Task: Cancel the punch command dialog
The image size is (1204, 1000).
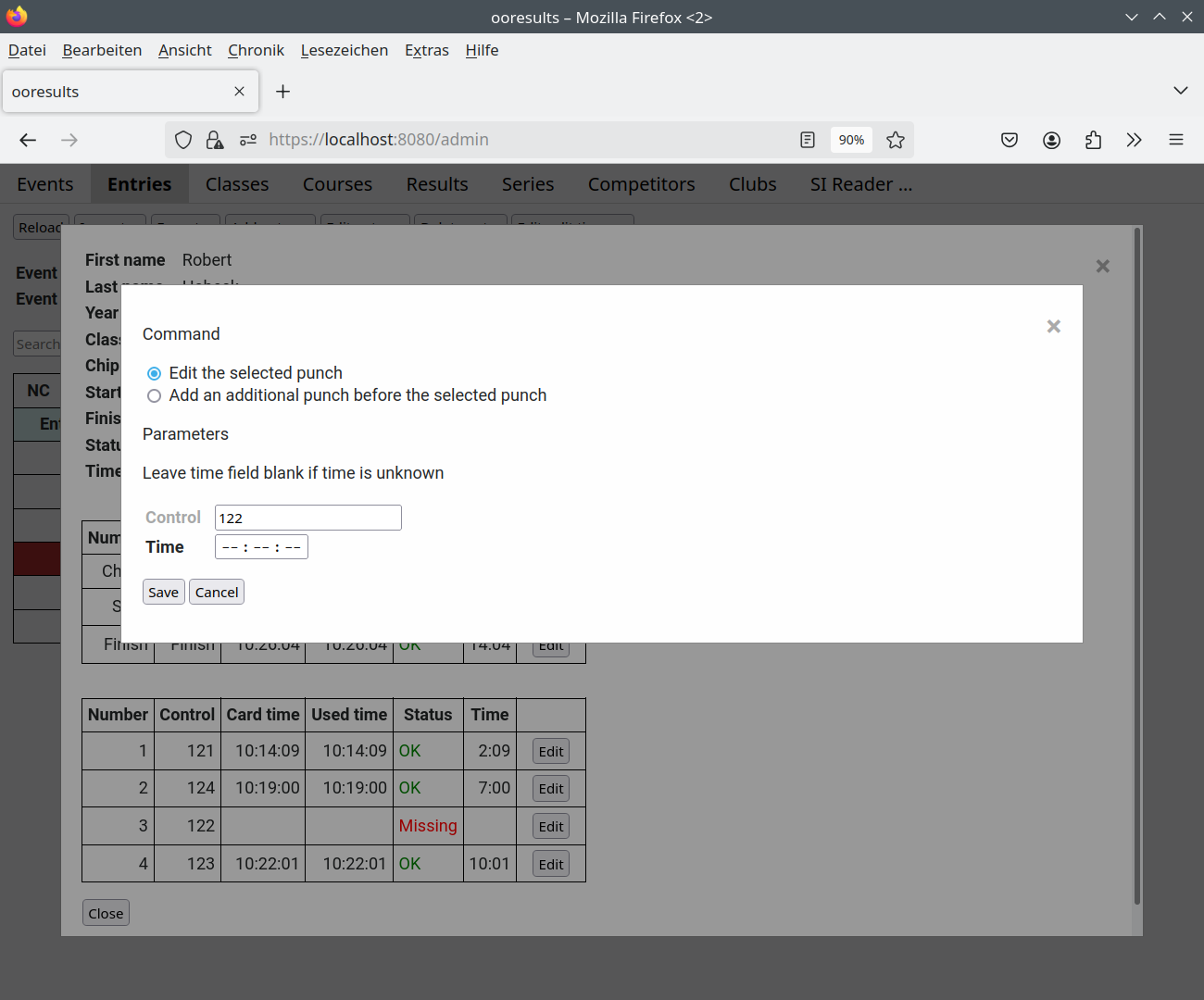Action: [x=217, y=593]
